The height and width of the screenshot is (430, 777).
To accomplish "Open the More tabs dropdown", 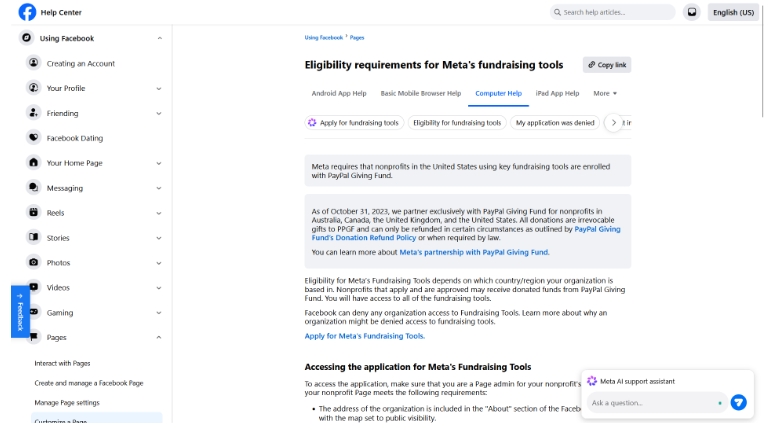I will click(605, 93).
